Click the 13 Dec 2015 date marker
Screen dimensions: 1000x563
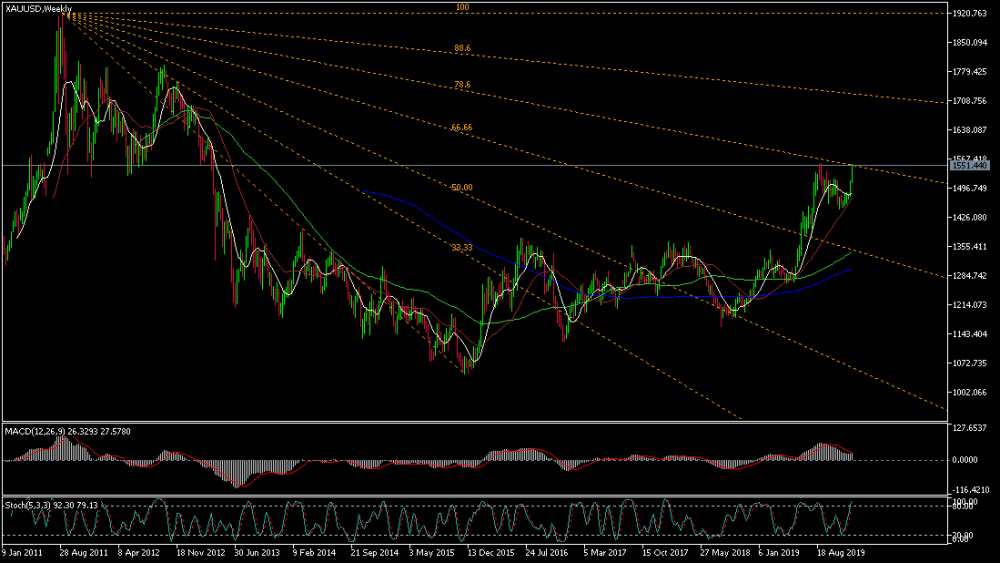(x=490, y=553)
